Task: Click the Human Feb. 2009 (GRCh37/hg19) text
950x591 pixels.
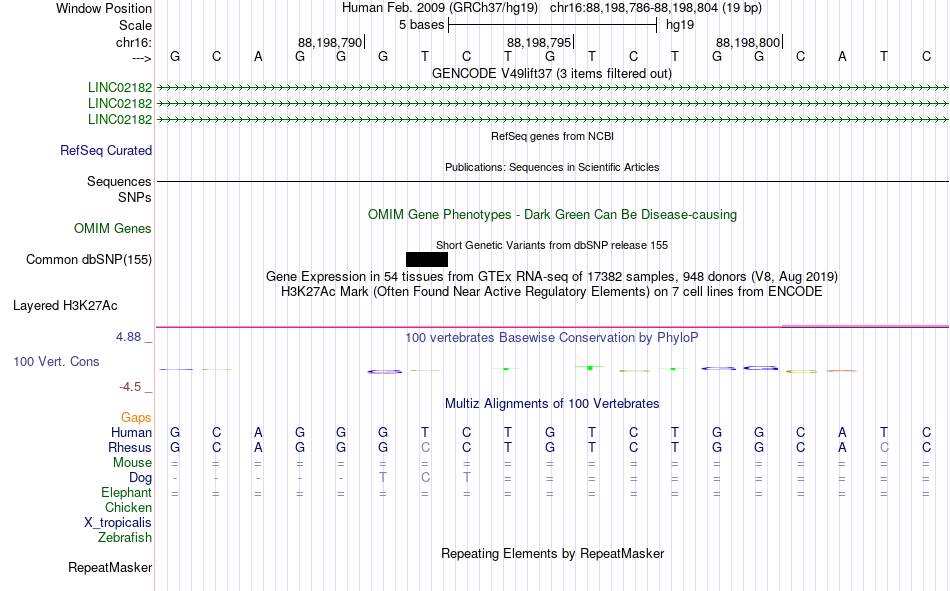Action: tap(440, 8)
